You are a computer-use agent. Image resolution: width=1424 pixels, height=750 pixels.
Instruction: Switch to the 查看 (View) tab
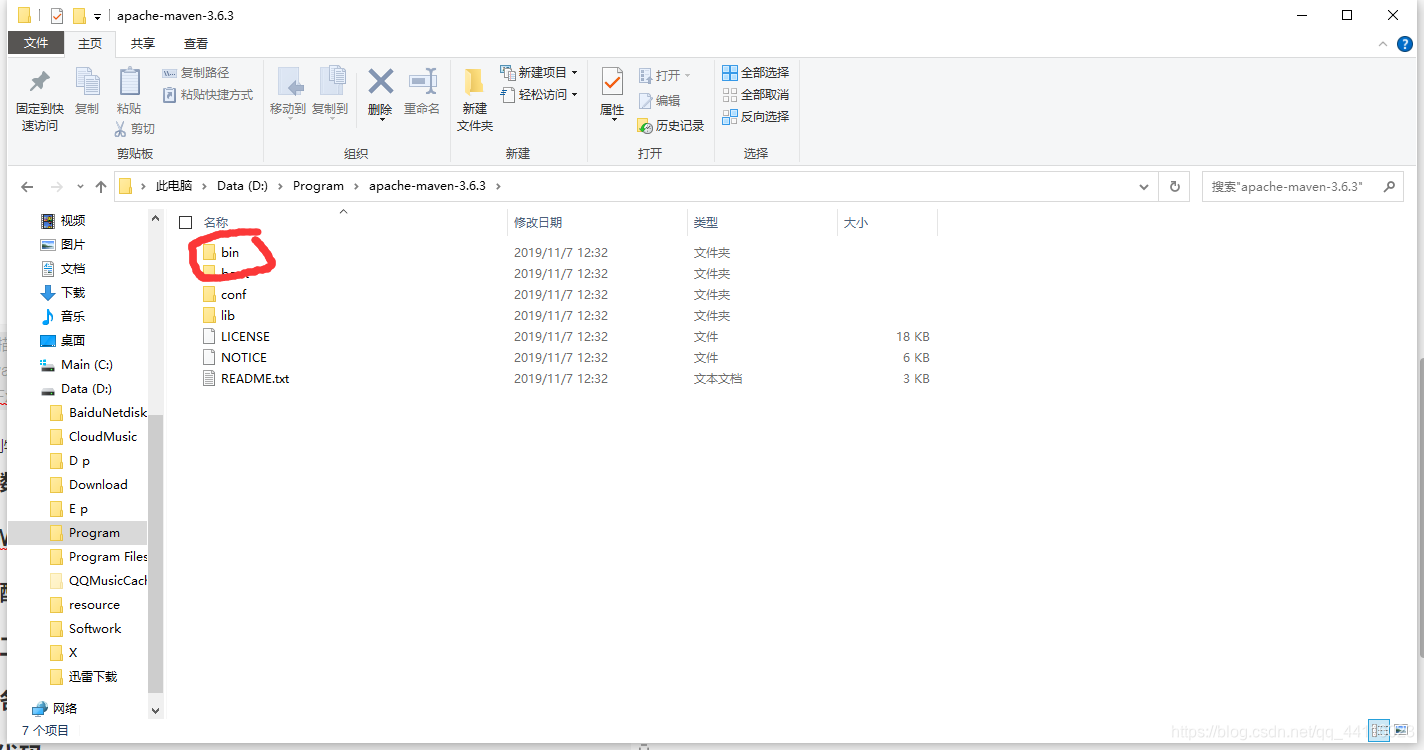(196, 44)
